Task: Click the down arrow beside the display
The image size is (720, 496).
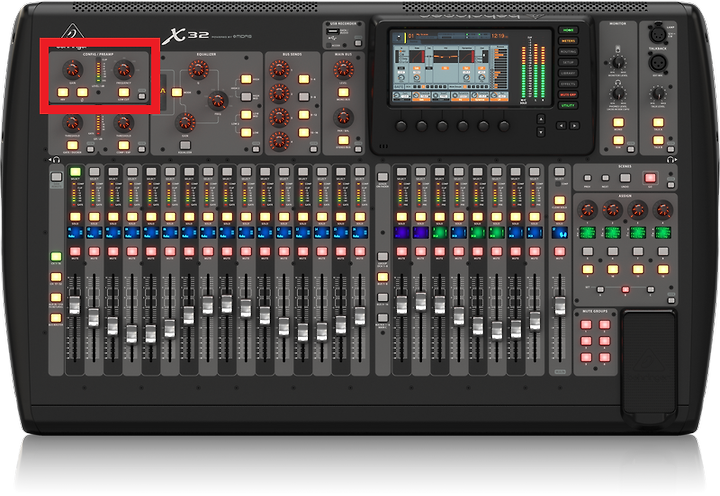Action: click(541, 132)
